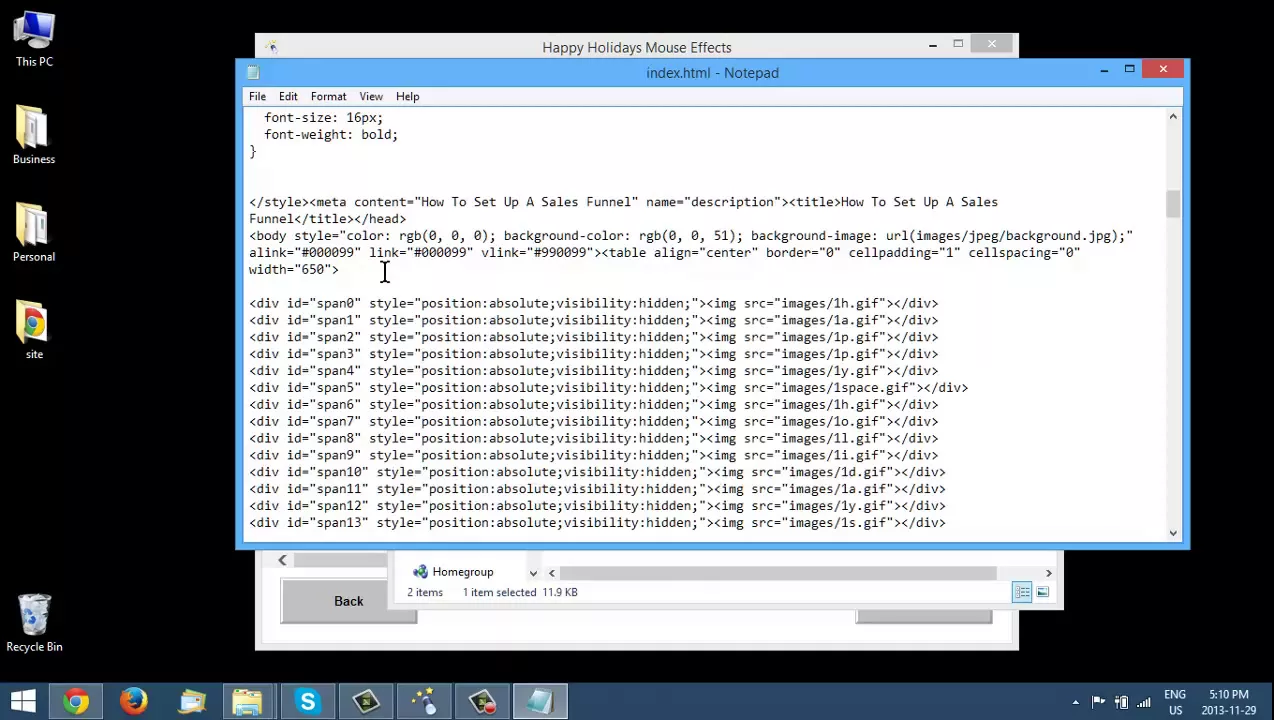Select the Business folder on desktop

pos(34,135)
